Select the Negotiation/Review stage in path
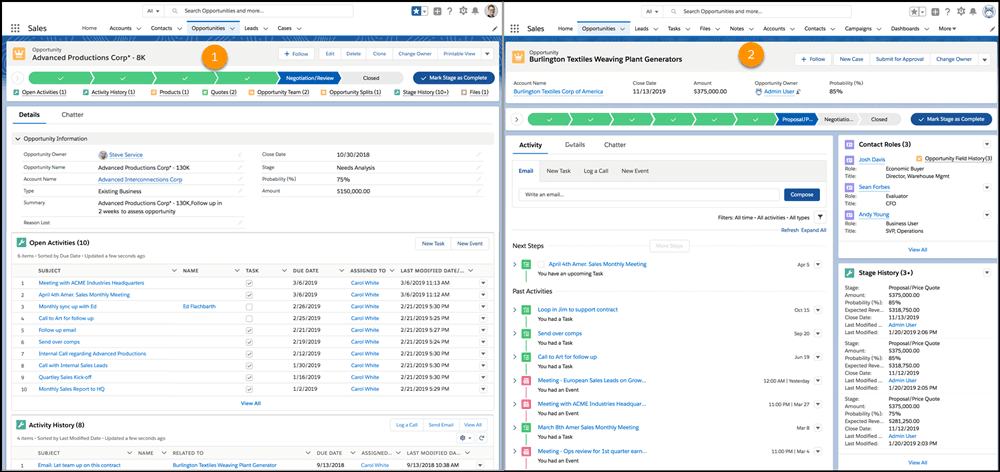 [x=309, y=77]
